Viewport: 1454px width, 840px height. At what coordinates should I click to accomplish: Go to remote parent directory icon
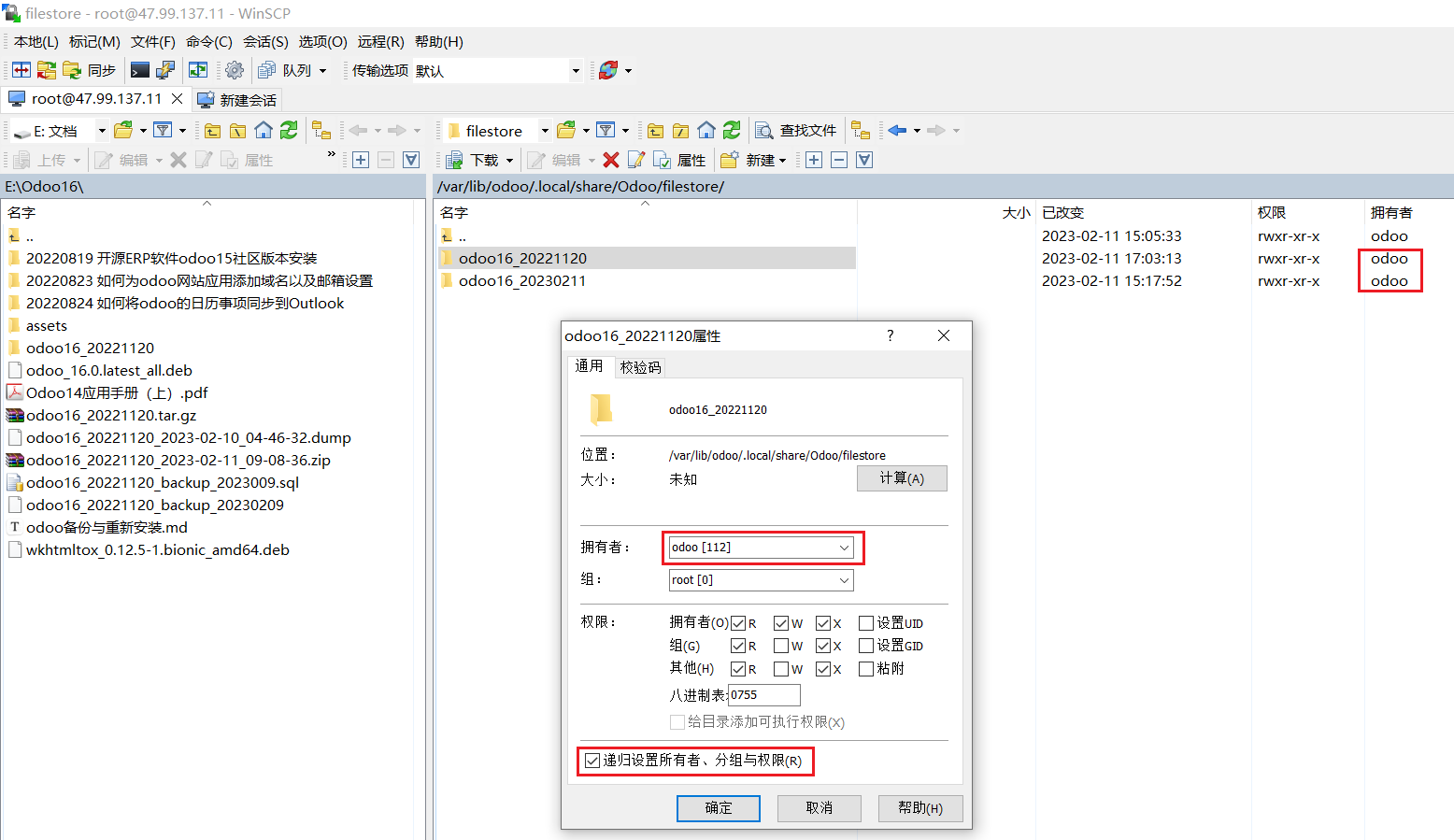tap(656, 131)
